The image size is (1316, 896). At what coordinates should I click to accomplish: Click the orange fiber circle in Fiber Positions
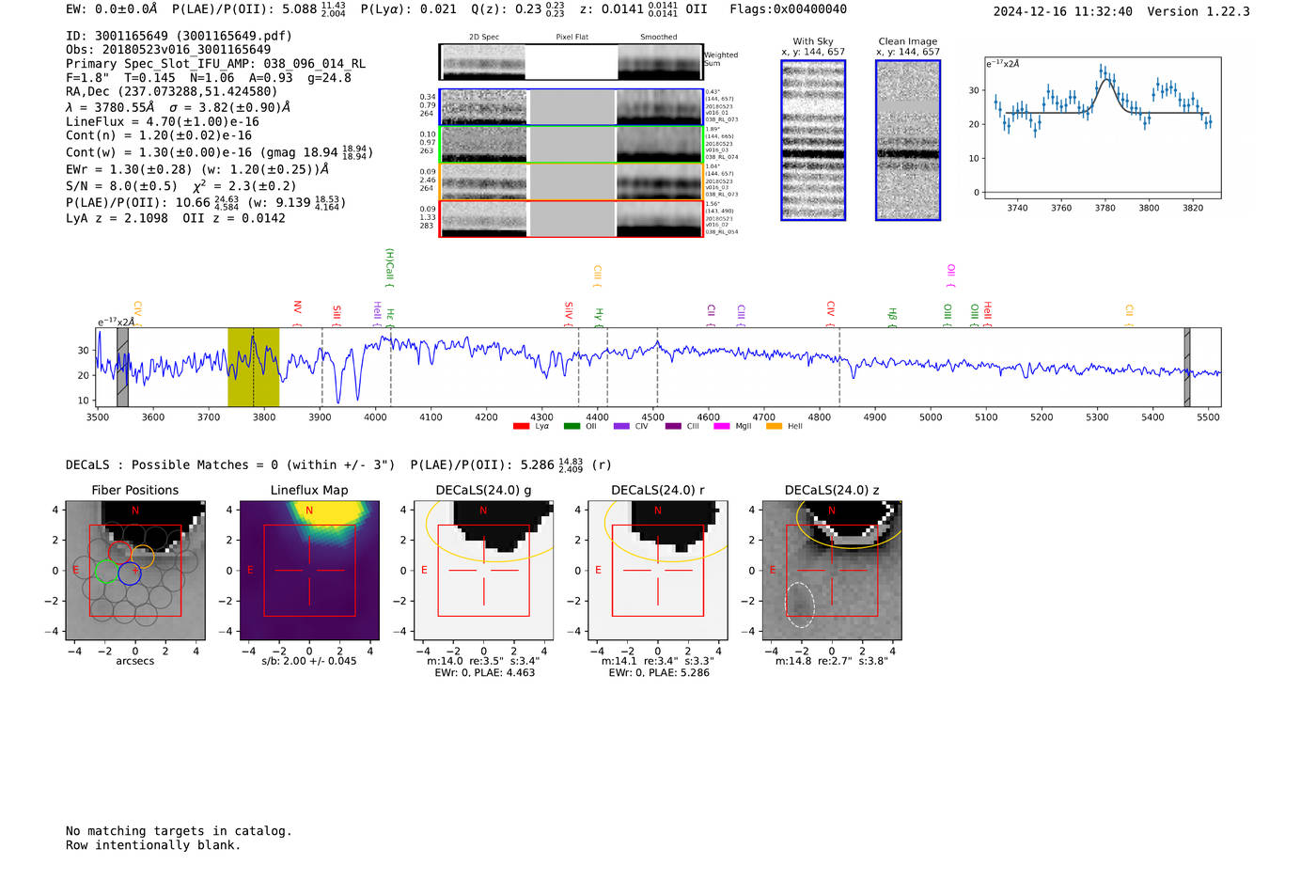coord(142,557)
